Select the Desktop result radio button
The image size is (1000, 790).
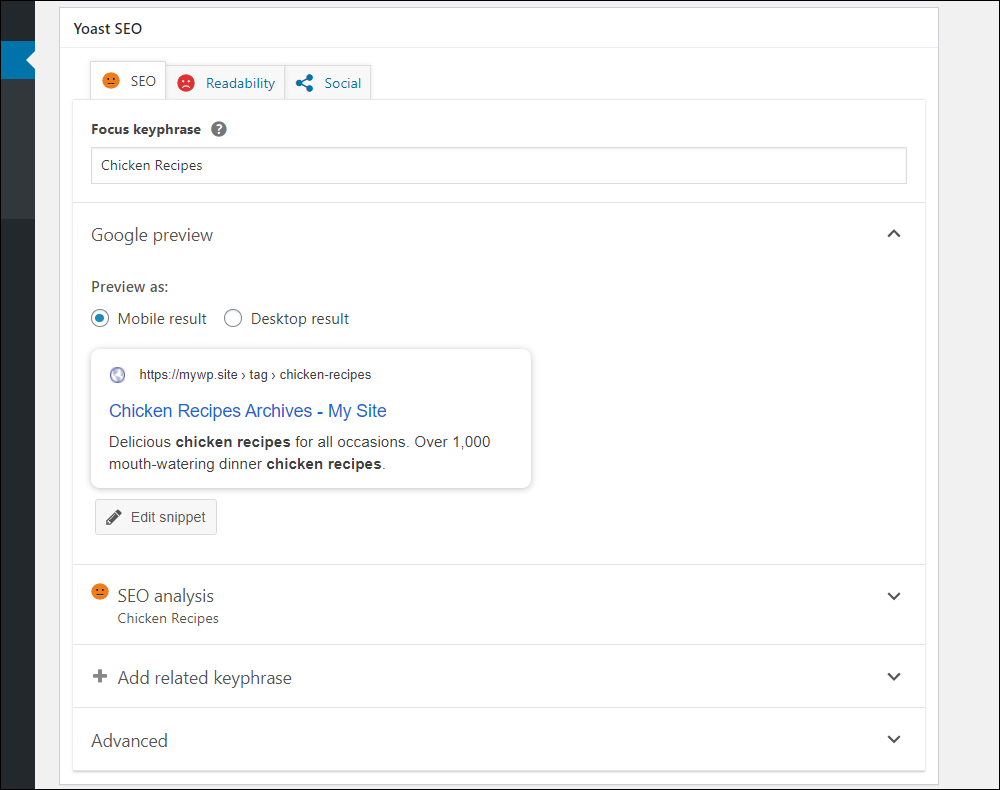[x=233, y=318]
